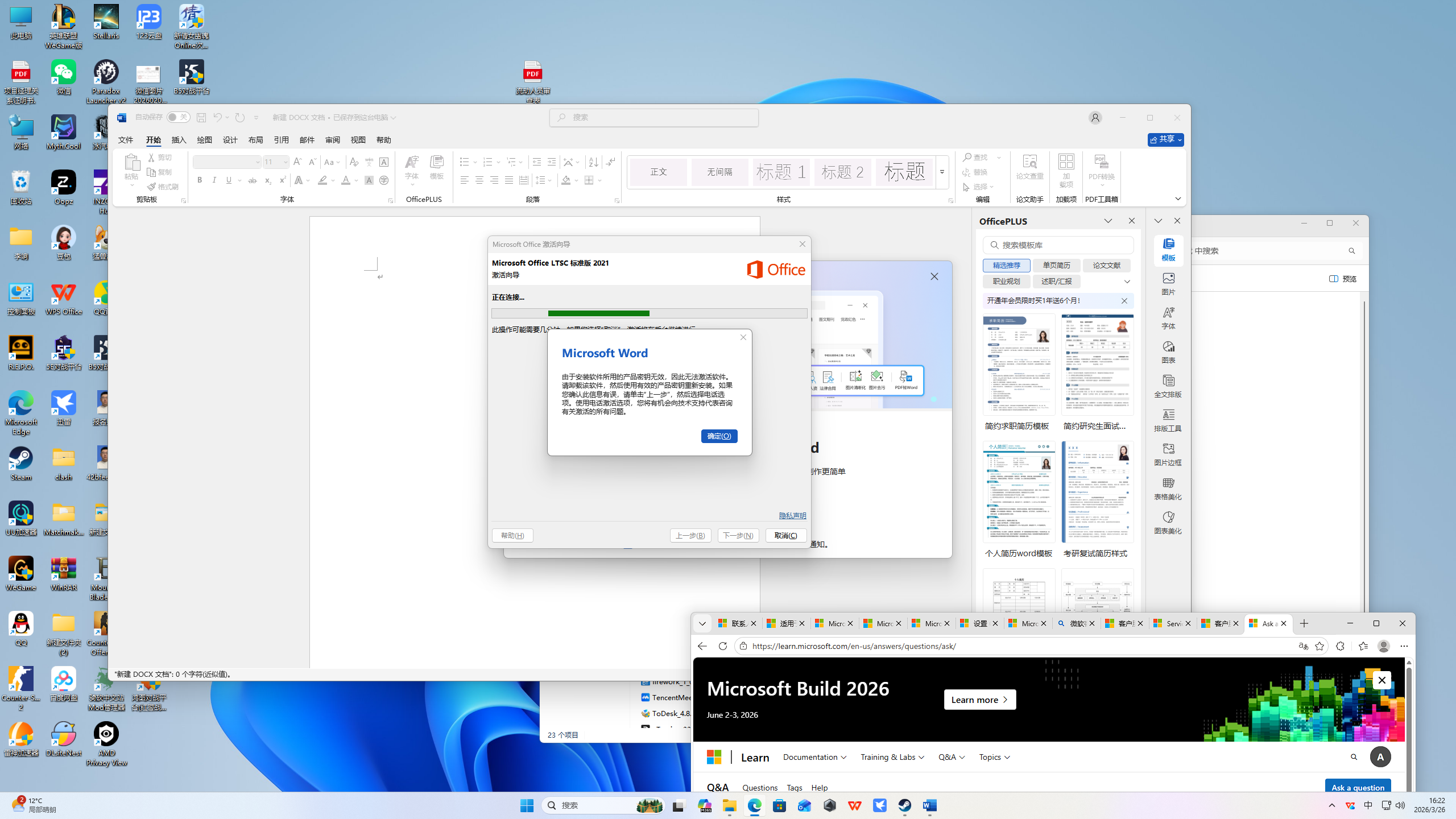Open the 隐私声明 privacy statement link

[x=792, y=516]
